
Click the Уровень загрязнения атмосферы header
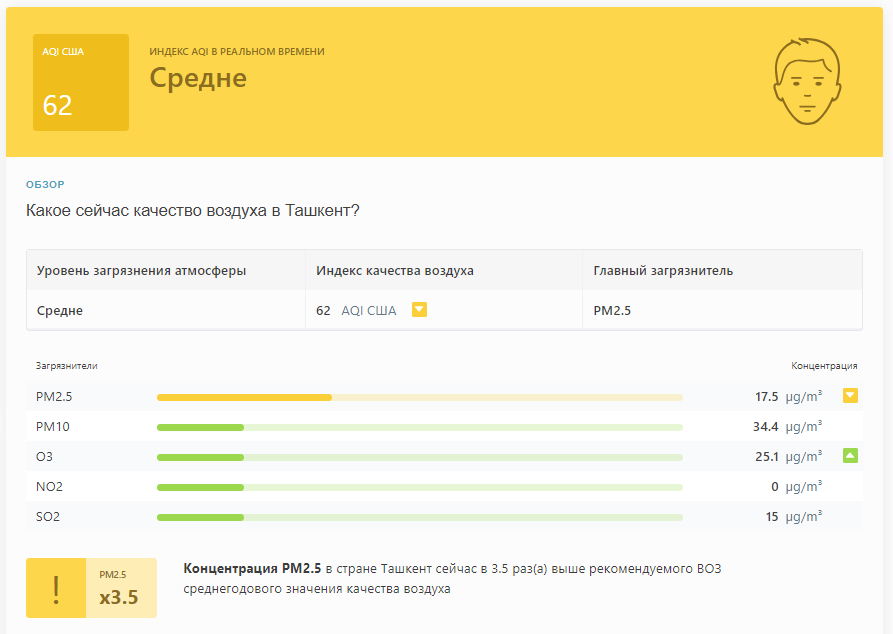pyautogui.click(x=141, y=271)
